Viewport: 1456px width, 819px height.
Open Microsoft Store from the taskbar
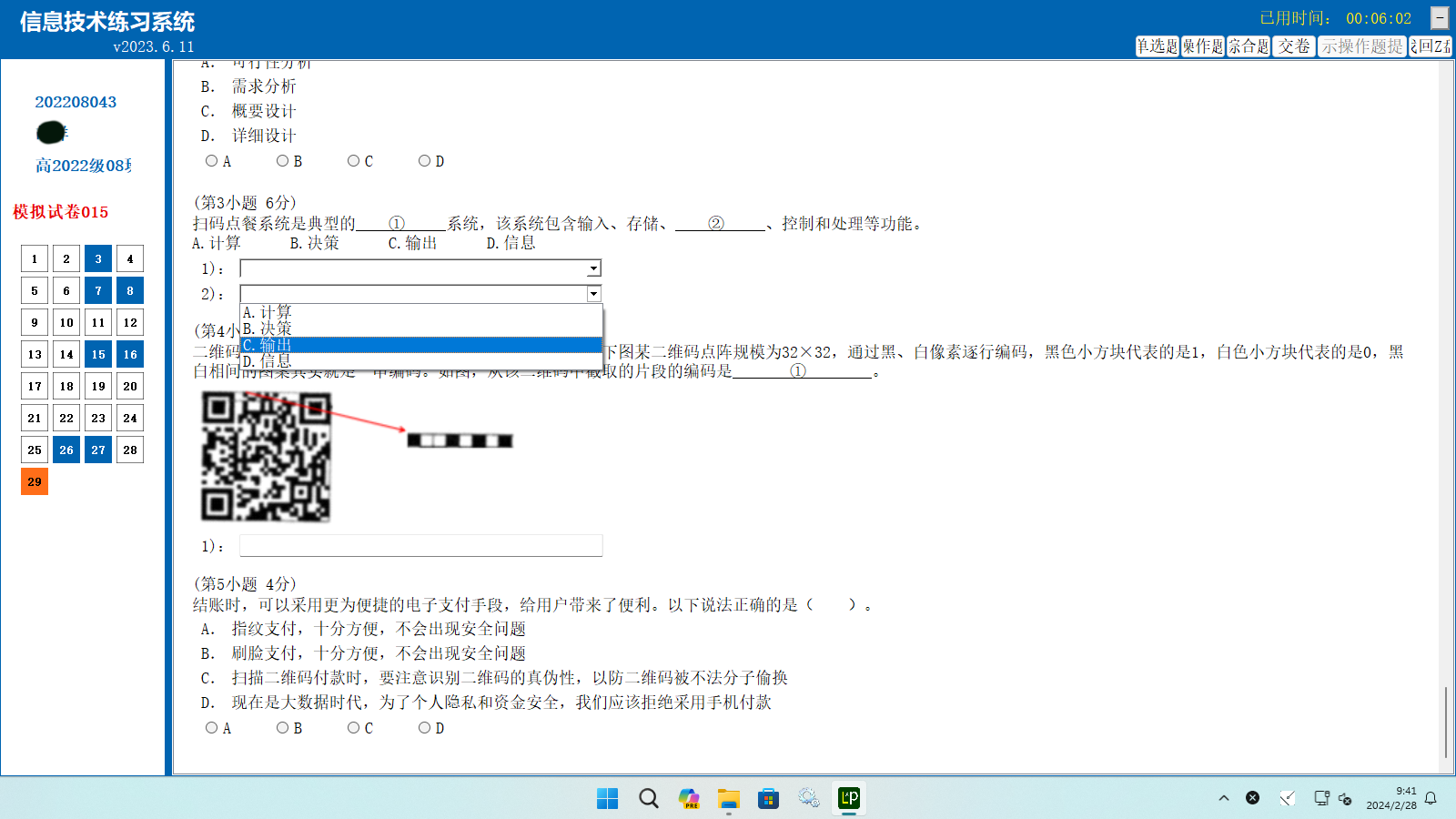769,799
